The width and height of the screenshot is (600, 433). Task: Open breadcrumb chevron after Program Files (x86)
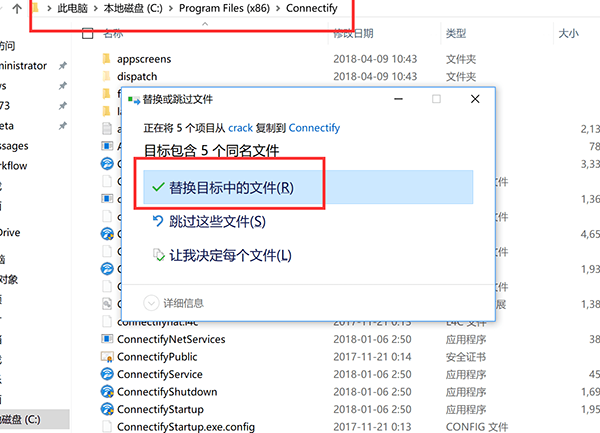click(x=278, y=8)
